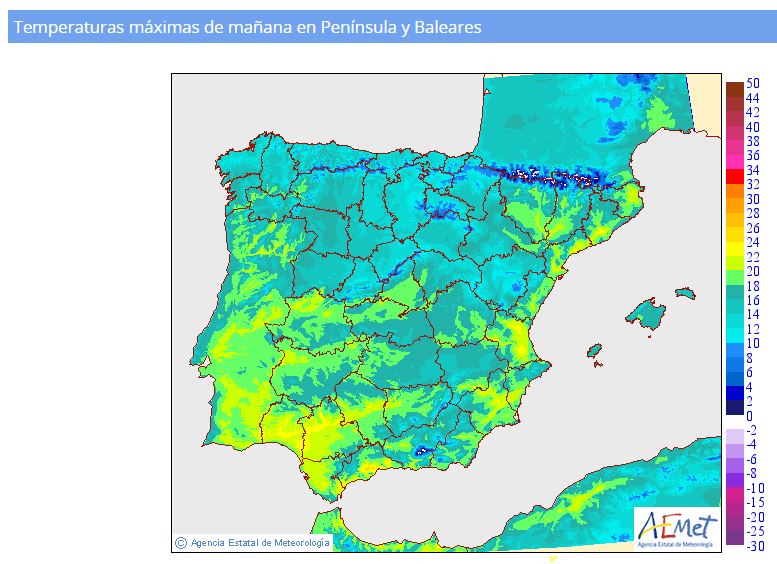Click the copyright symbol icon bottom-left
The width and height of the screenshot is (777, 564).
click(180, 543)
